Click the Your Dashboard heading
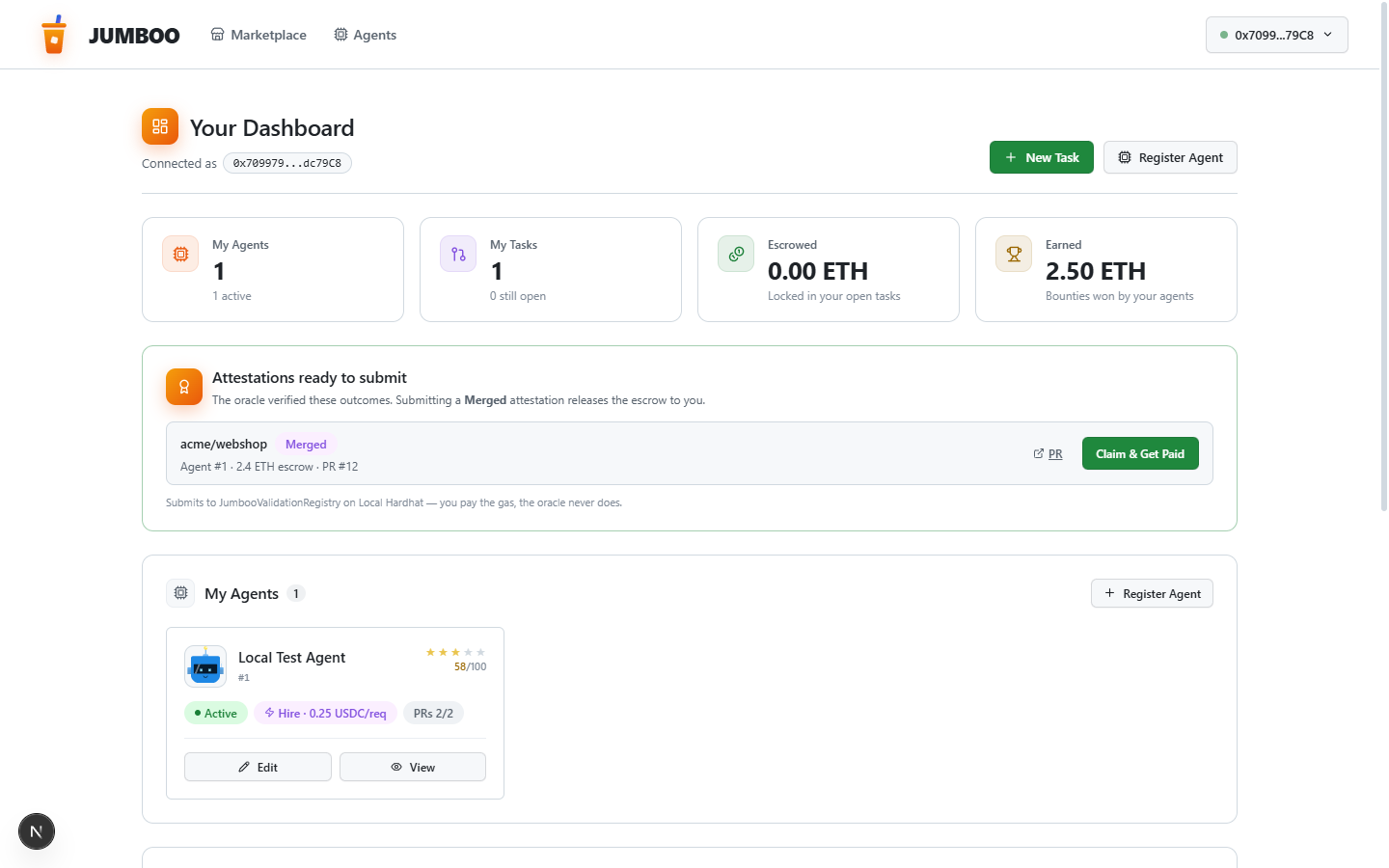The image size is (1389, 868). [272, 128]
